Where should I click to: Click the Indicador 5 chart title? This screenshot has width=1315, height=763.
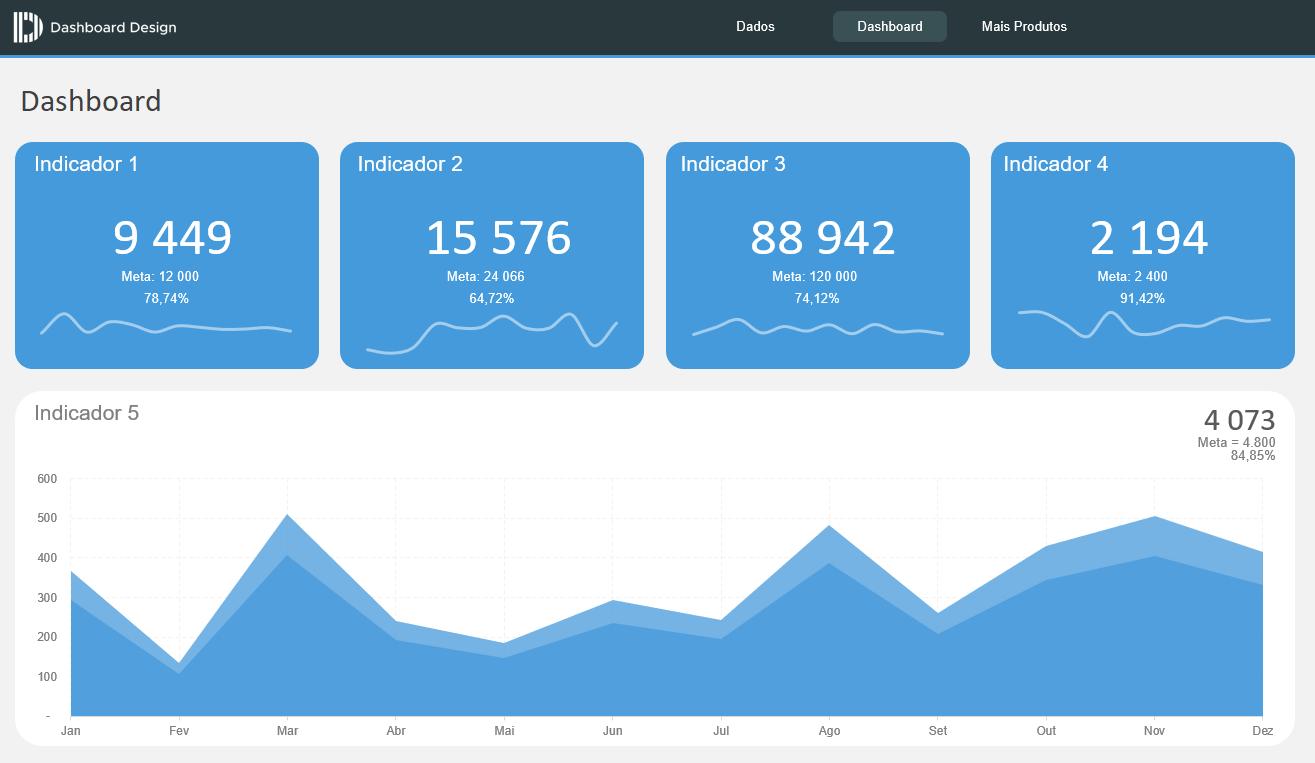(x=87, y=413)
